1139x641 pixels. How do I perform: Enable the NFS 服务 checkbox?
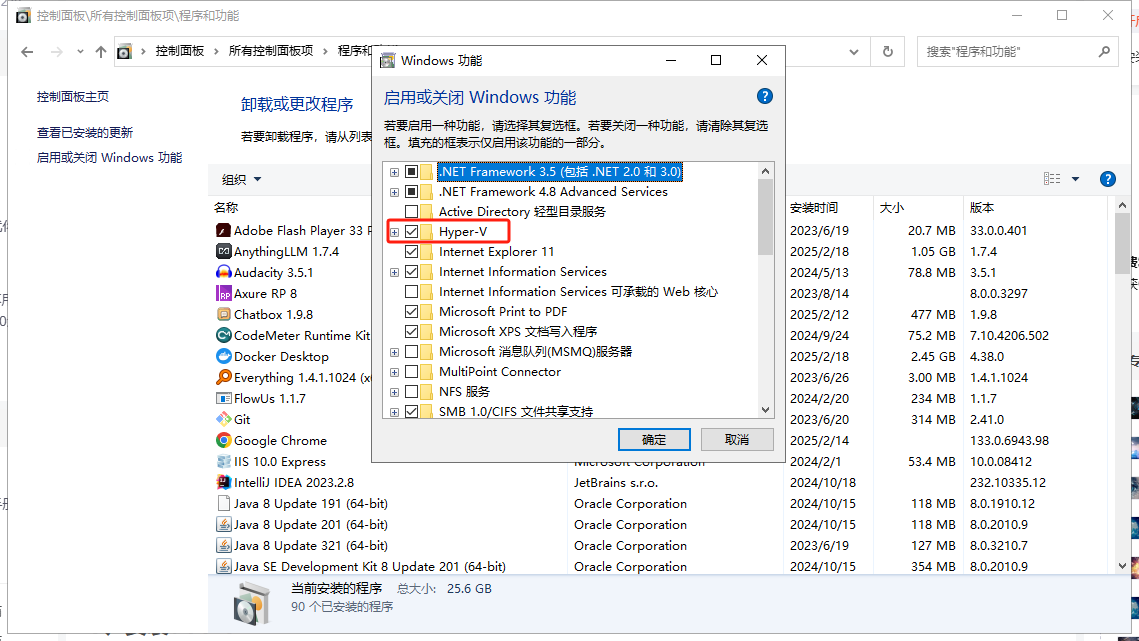tap(411, 392)
